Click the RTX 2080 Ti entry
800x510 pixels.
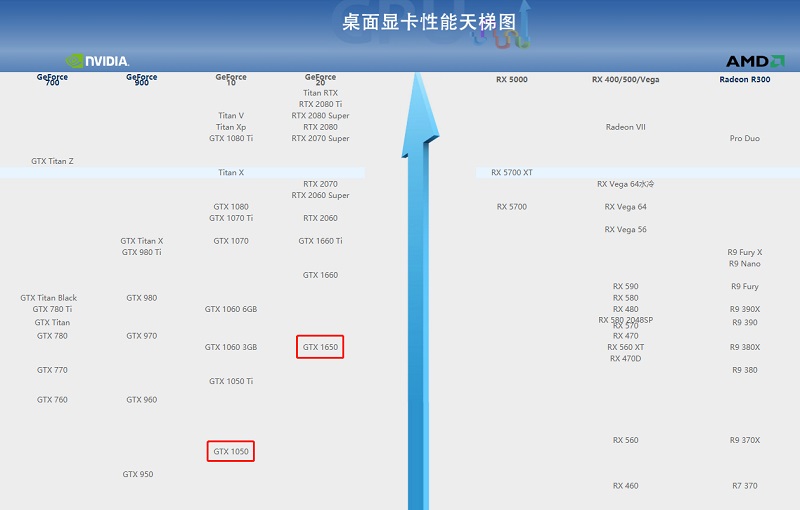(320, 104)
